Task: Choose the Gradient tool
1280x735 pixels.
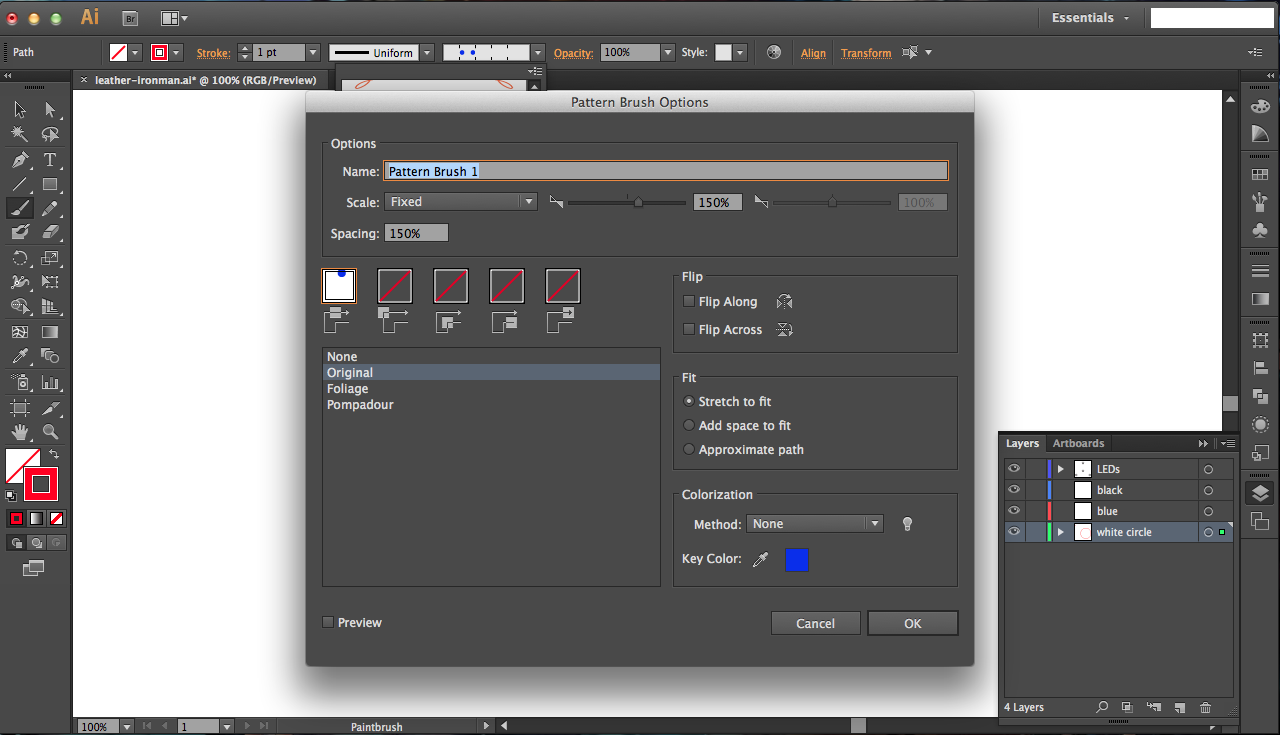Action: click(50, 332)
